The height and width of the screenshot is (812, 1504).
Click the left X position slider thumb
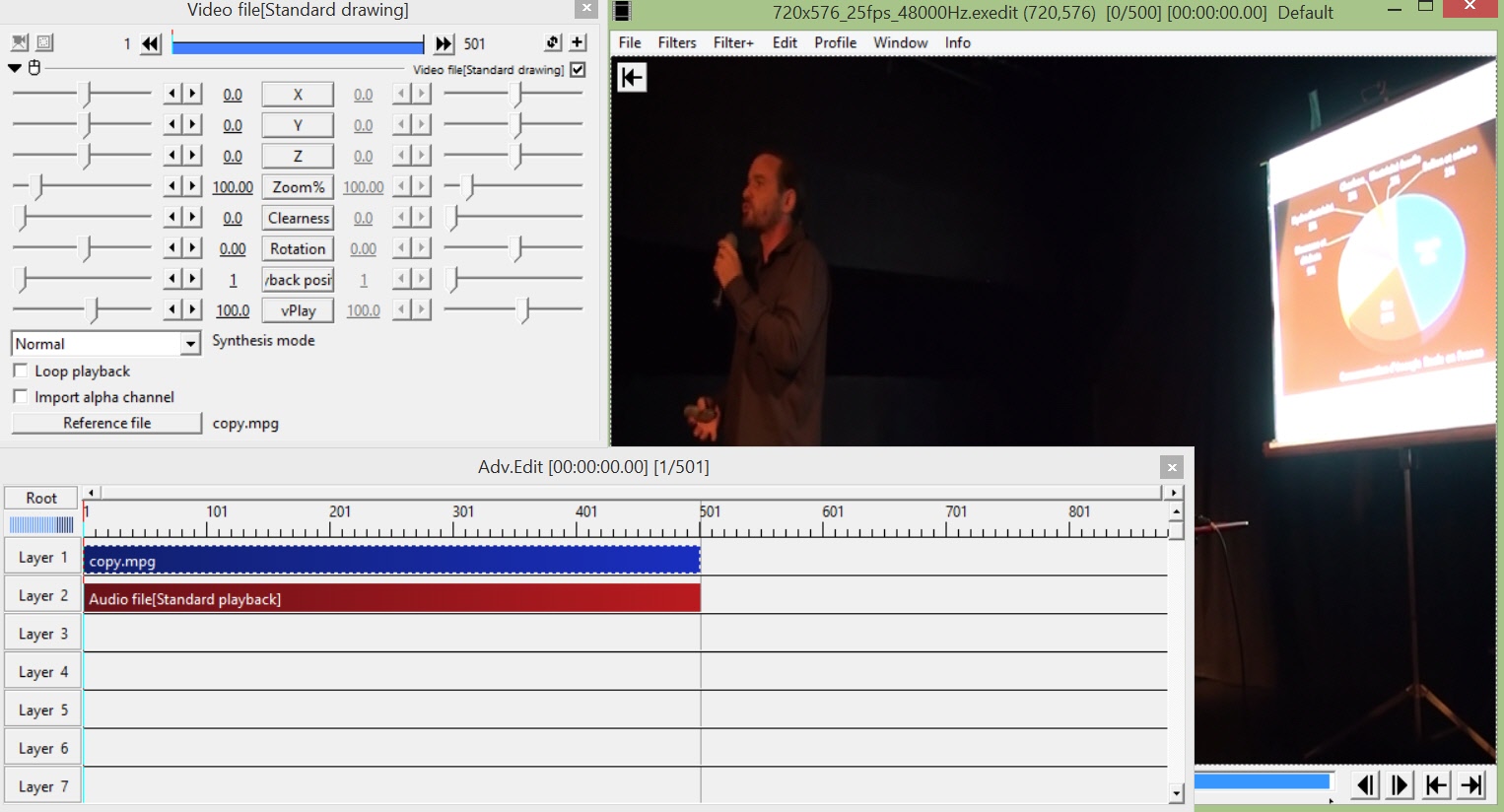tap(87, 95)
